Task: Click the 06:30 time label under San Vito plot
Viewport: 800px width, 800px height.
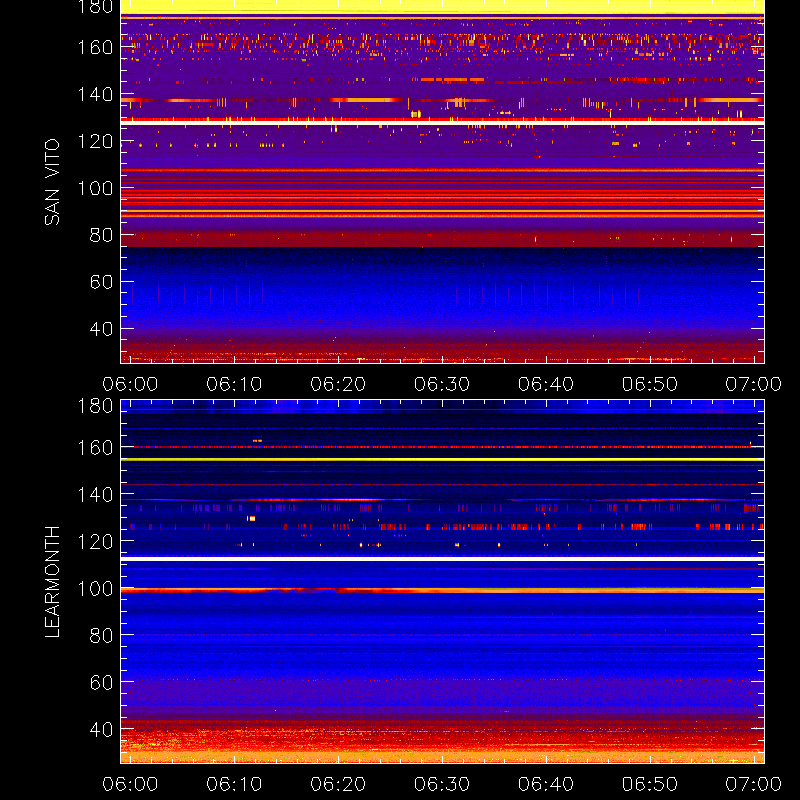Action: [442, 384]
